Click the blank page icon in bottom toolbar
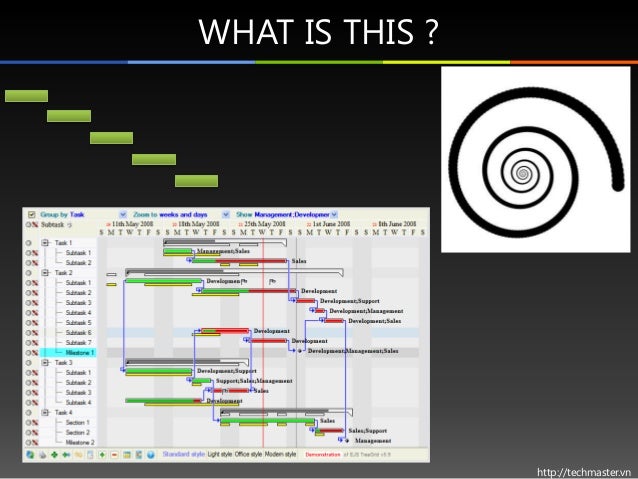This screenshot has width=638, height=479. coord(90,455)
